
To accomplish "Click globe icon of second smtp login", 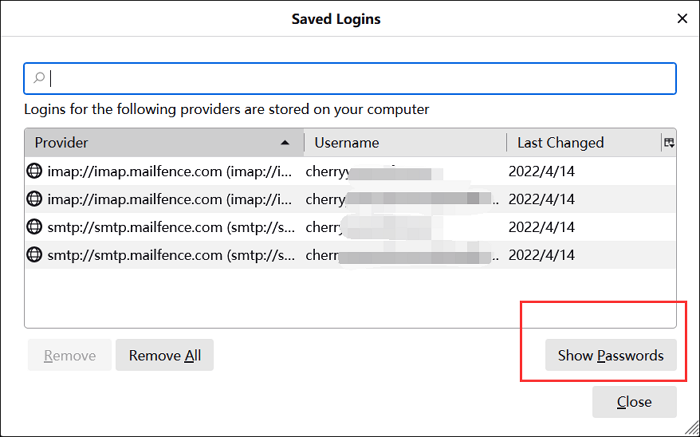I will 35,255.
